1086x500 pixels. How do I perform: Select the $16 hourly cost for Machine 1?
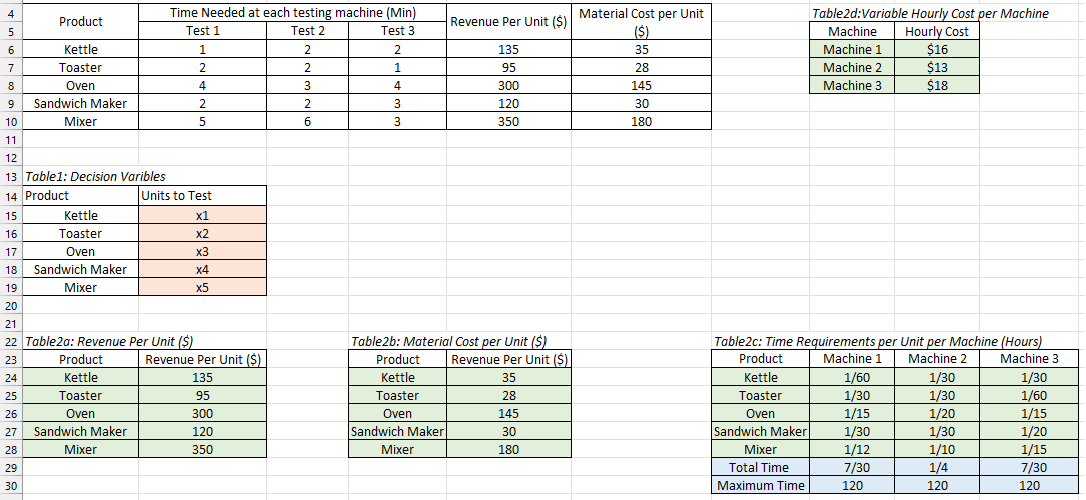click(937, 49)
